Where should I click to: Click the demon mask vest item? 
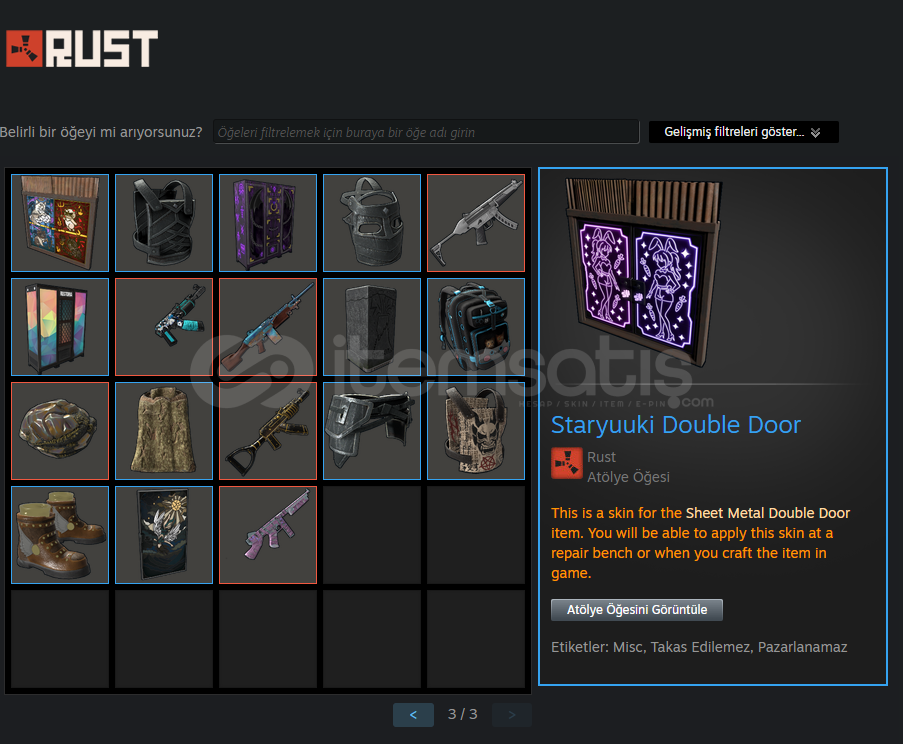pos(476,431)
